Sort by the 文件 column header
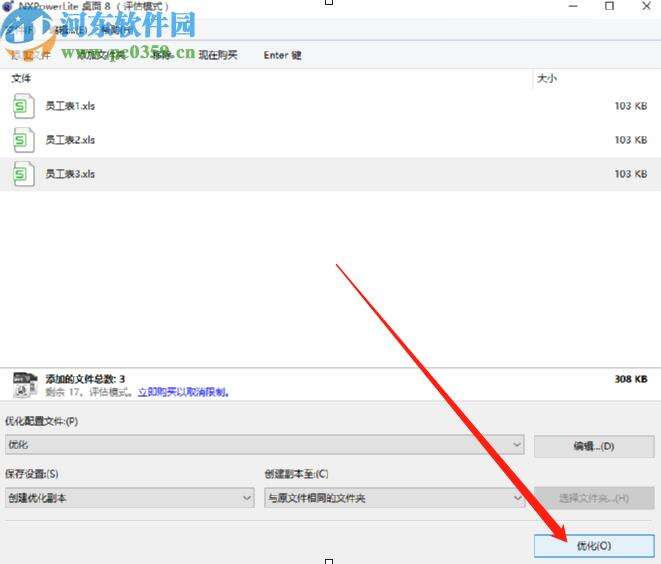Viewport: 661px width, 564px height. (21, 78)
